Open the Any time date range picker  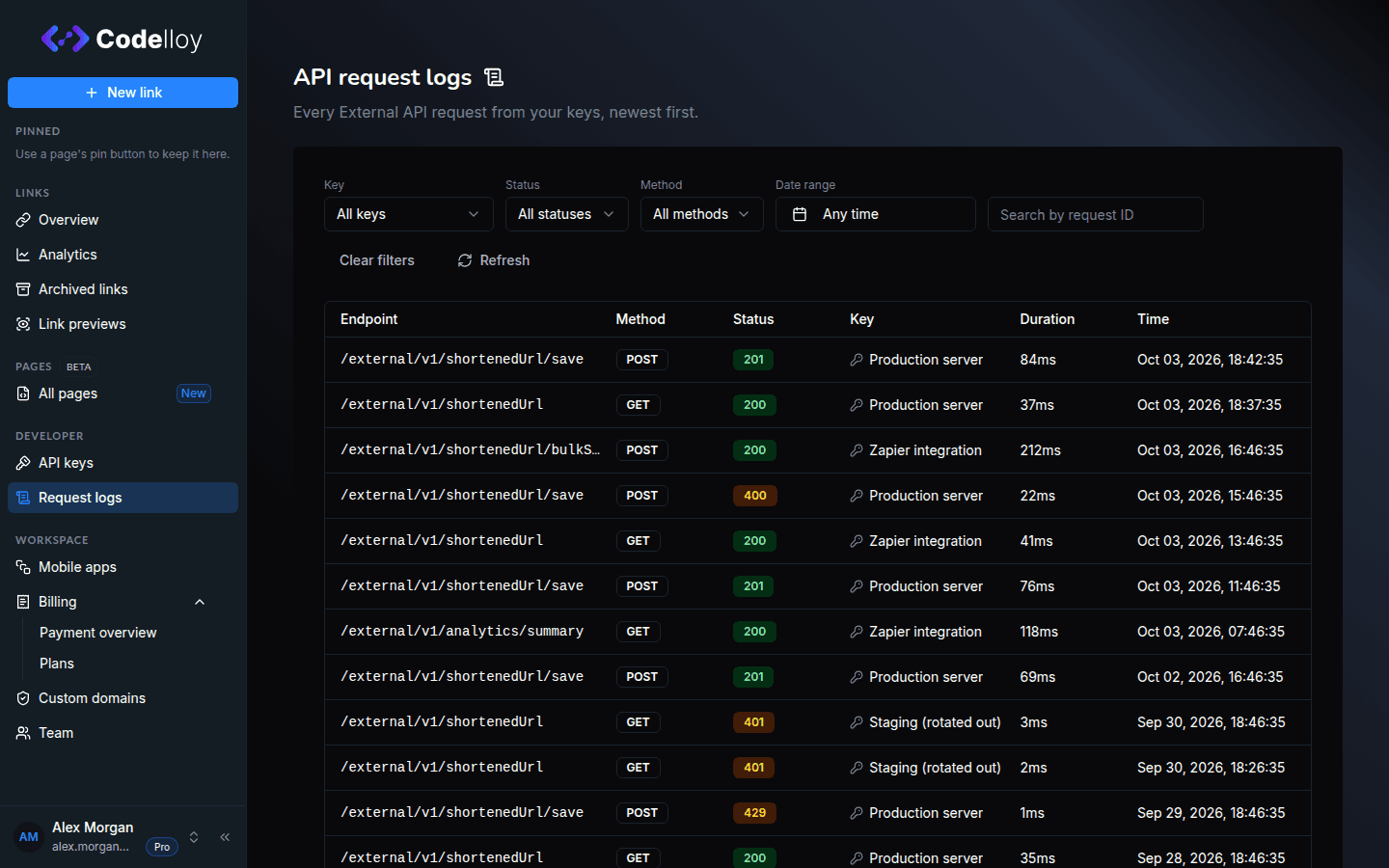876,214
